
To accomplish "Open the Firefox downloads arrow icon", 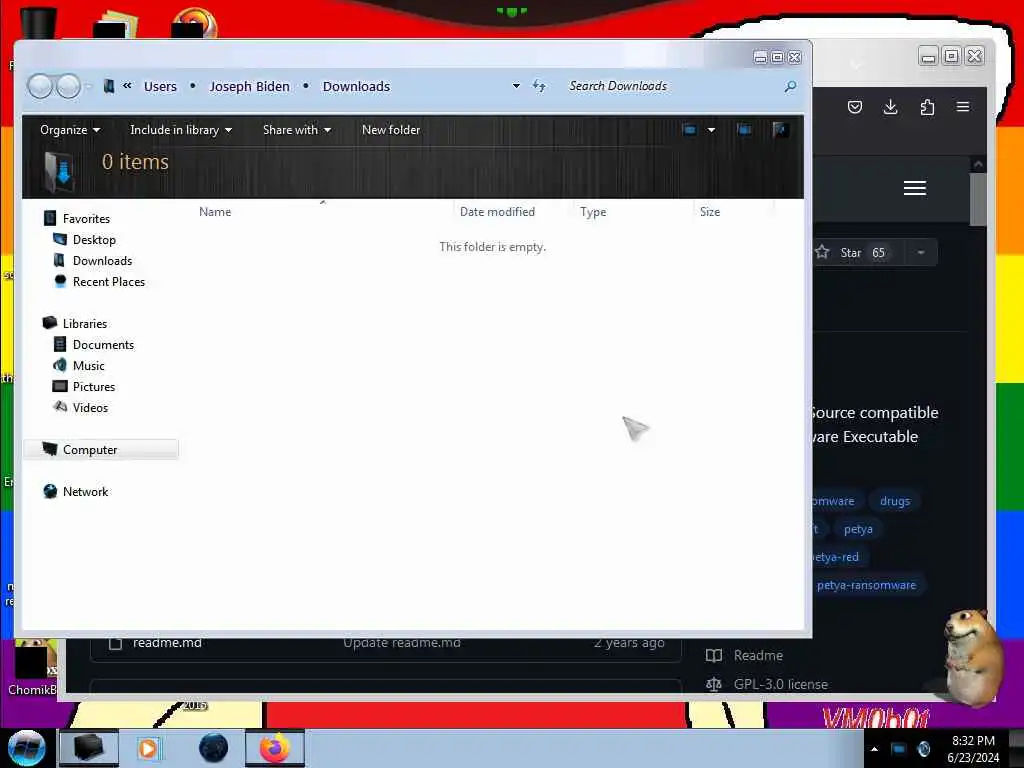I will pyautogui.click(x=890, y=107).
